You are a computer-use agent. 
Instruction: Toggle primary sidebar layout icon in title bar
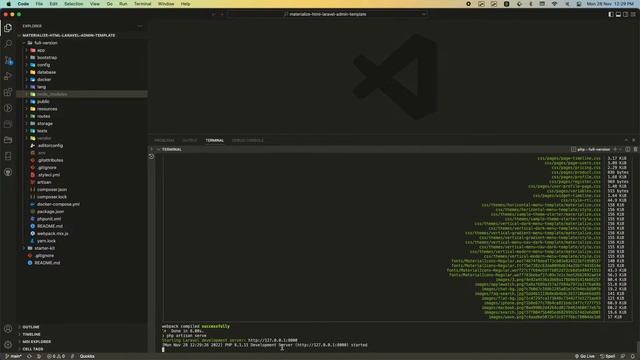coord(611,14)
